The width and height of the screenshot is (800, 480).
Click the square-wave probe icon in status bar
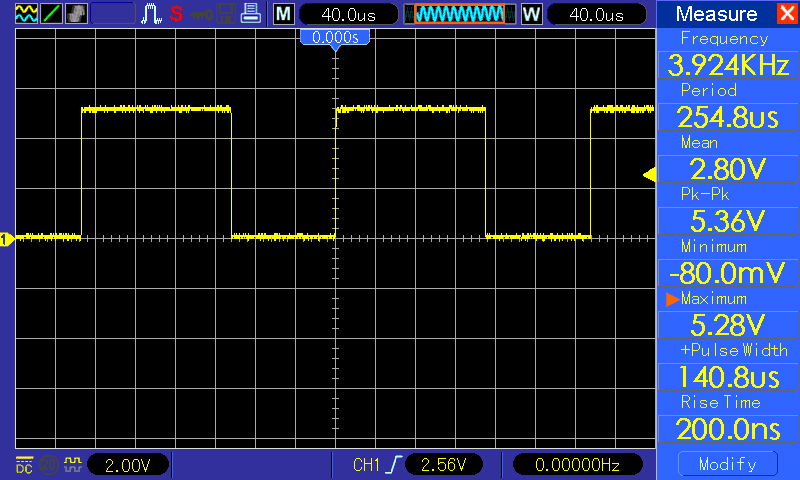(x=72, y=464)
